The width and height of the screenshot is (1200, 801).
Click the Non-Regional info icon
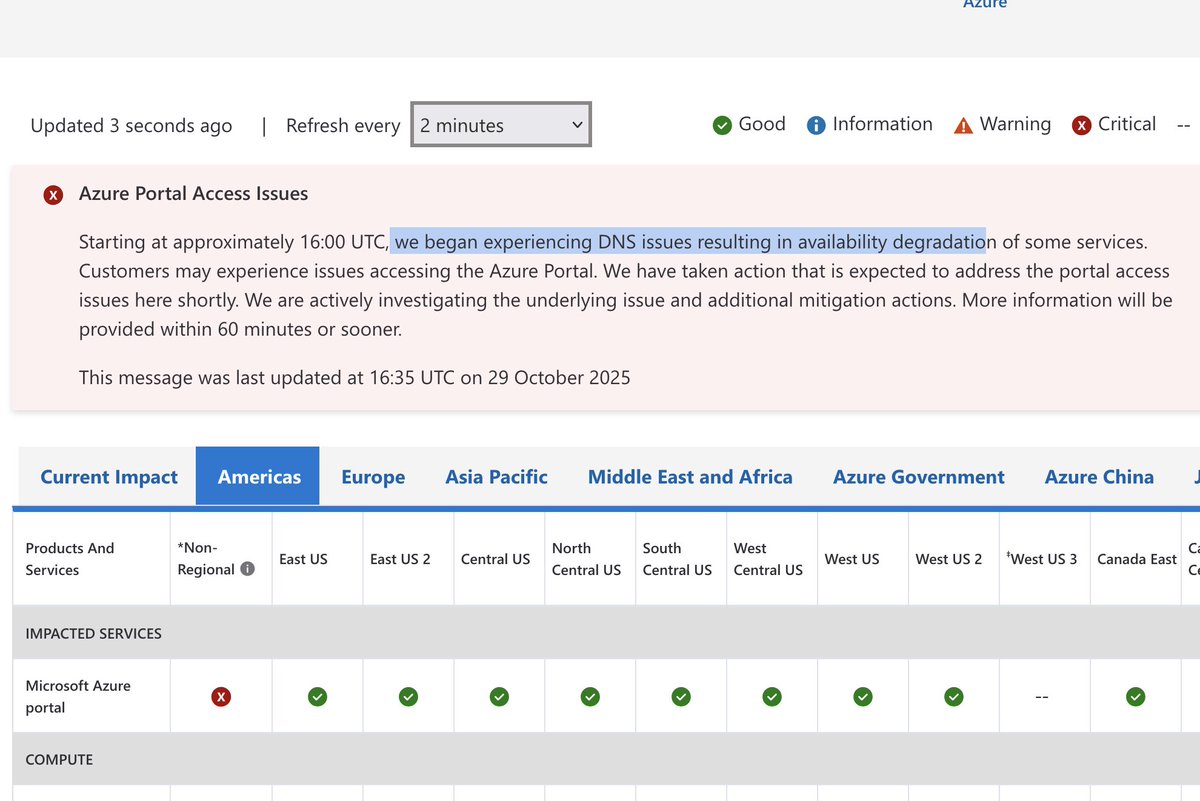point(247,569)
